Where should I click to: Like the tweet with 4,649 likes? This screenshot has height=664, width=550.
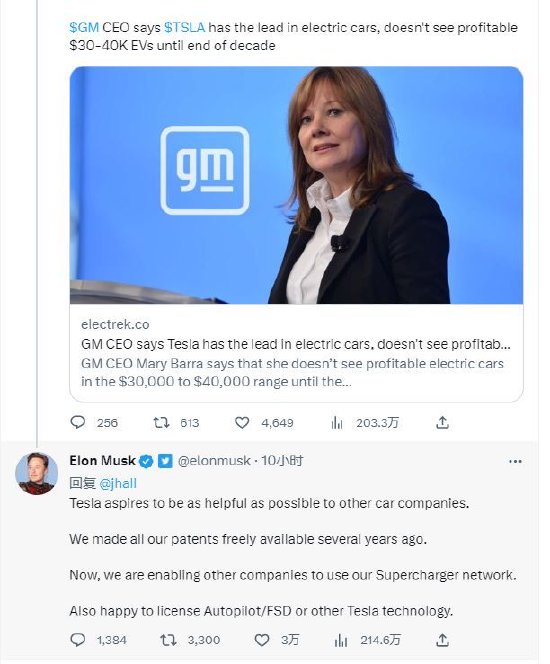(x=242, y=422)
